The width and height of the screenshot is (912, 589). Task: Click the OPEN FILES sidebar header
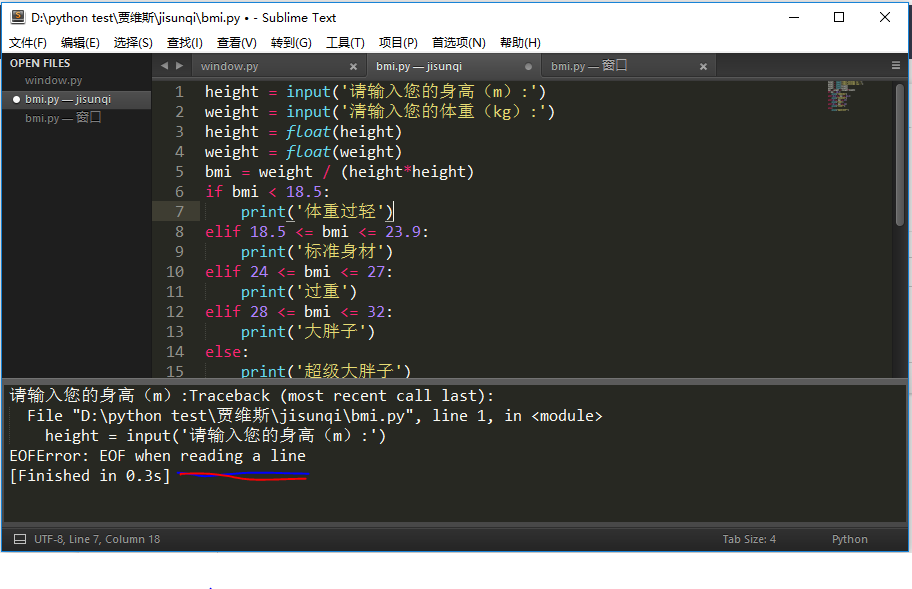[x=40, y=63]
